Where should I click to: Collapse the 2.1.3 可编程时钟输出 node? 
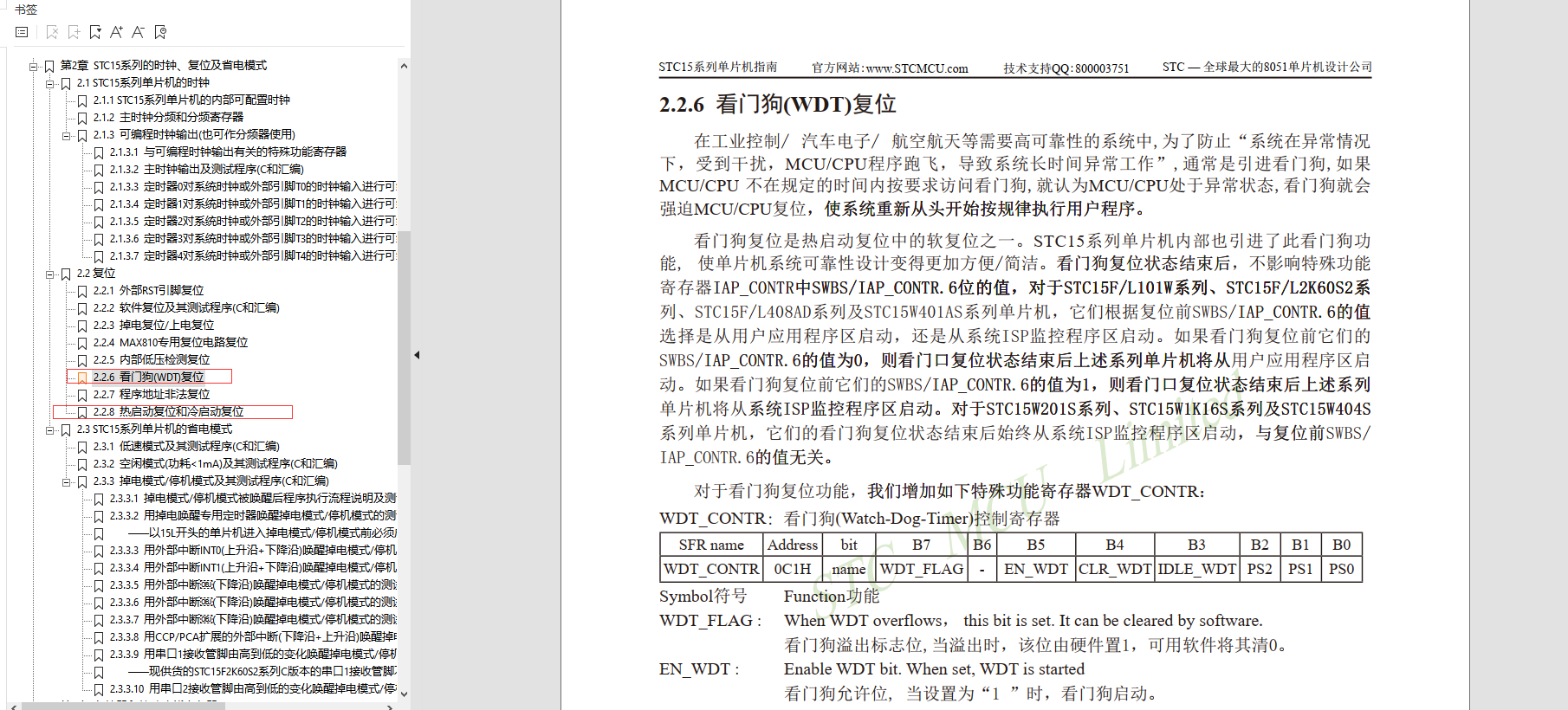(x=67, y=135)
